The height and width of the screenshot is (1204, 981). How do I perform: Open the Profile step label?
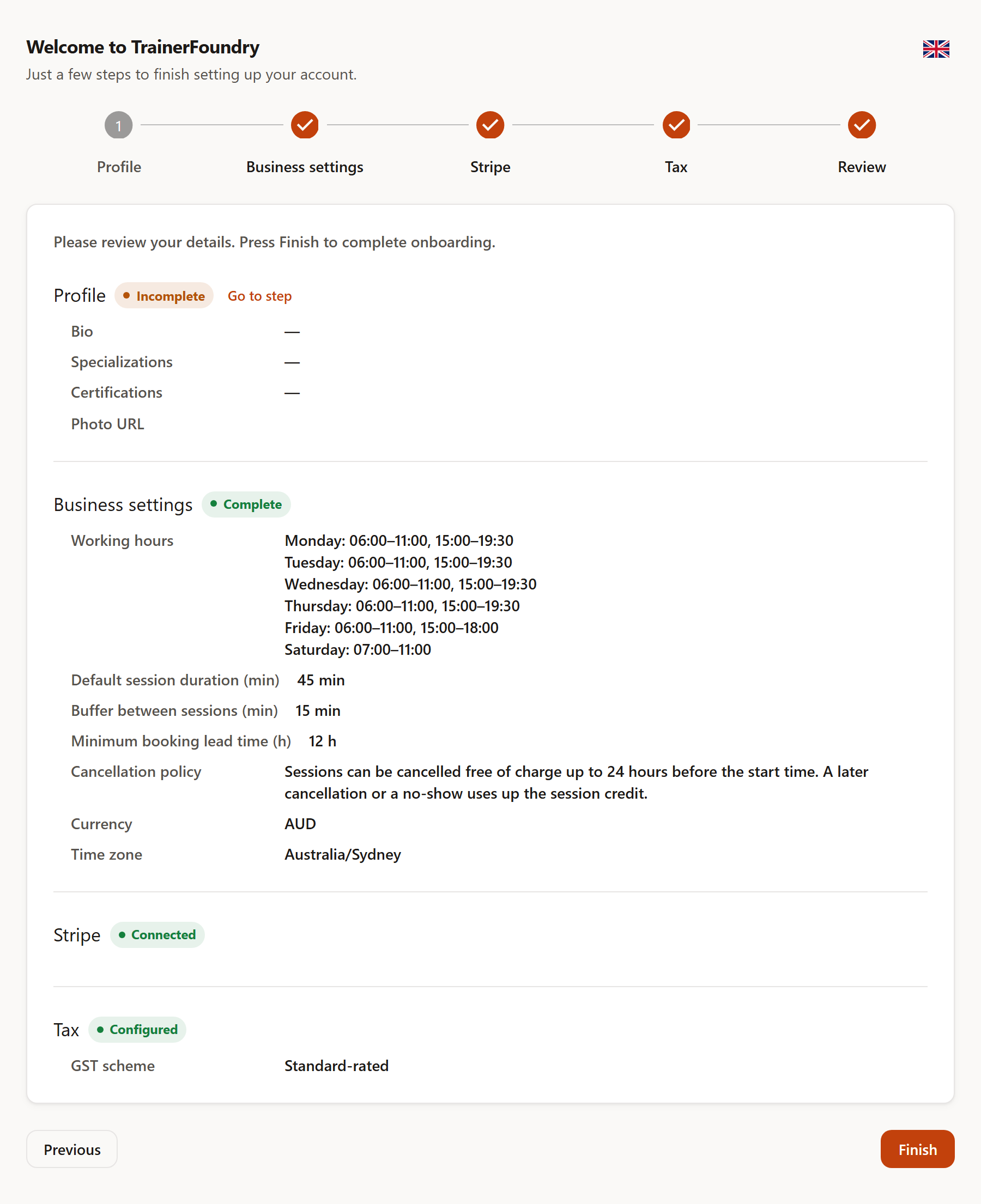pyautogui.click(x=119, y=167)
